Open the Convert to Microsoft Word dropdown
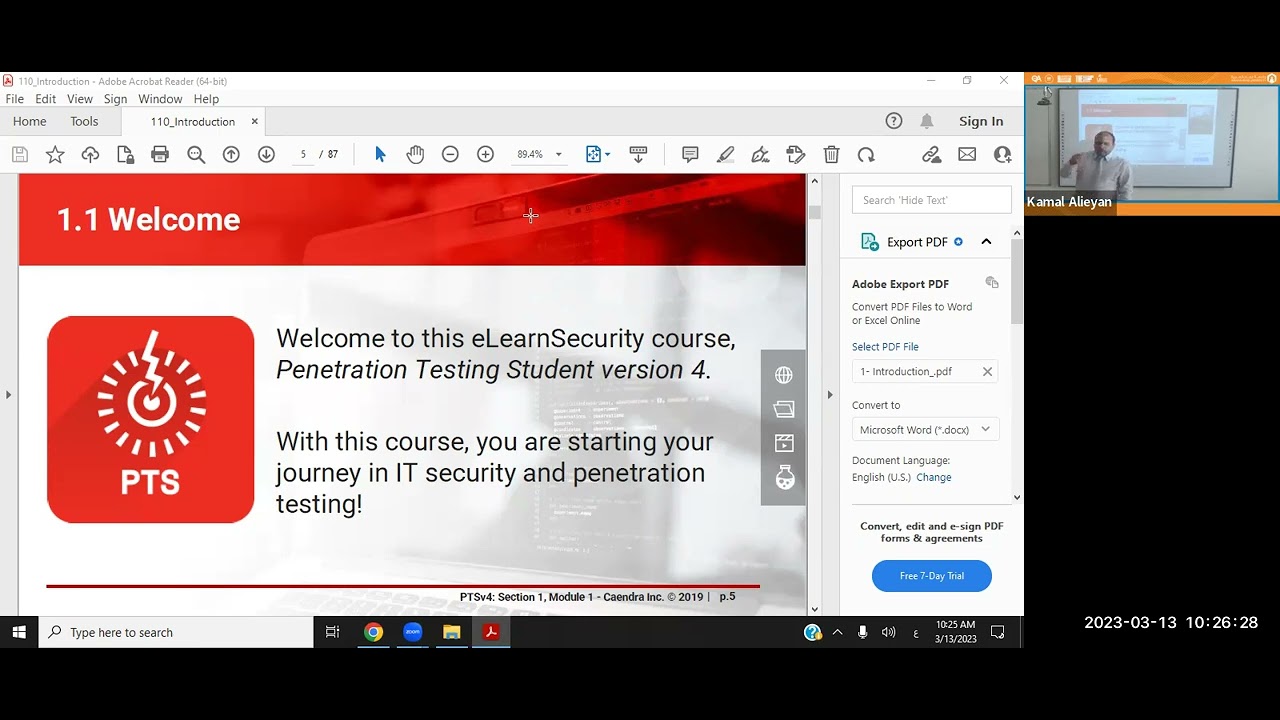This screenshot has width=1280, height=720. click(925, 429)
